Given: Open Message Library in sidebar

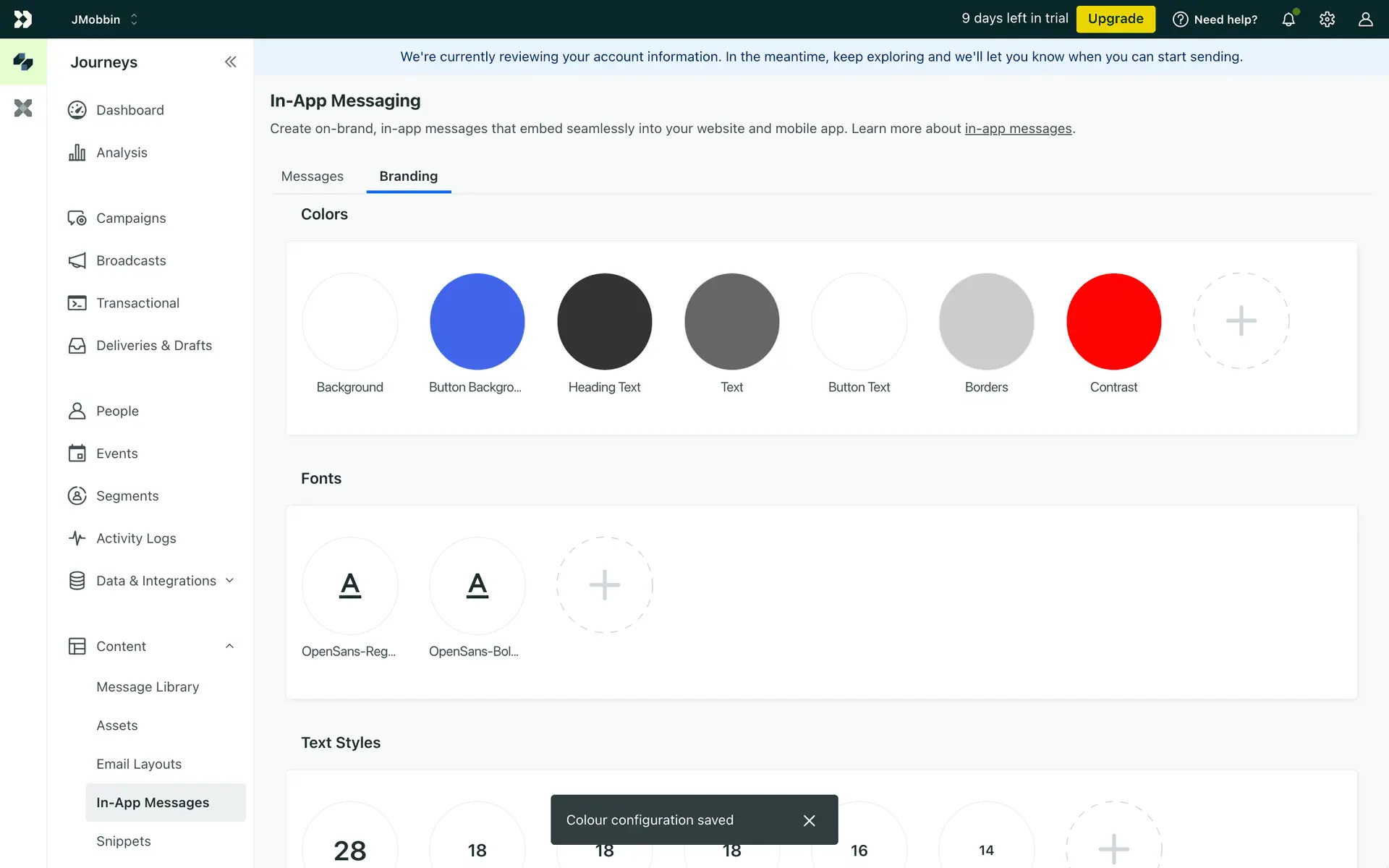Looking at the screenshot, I should pyautogui.click(x=148, y=687).
